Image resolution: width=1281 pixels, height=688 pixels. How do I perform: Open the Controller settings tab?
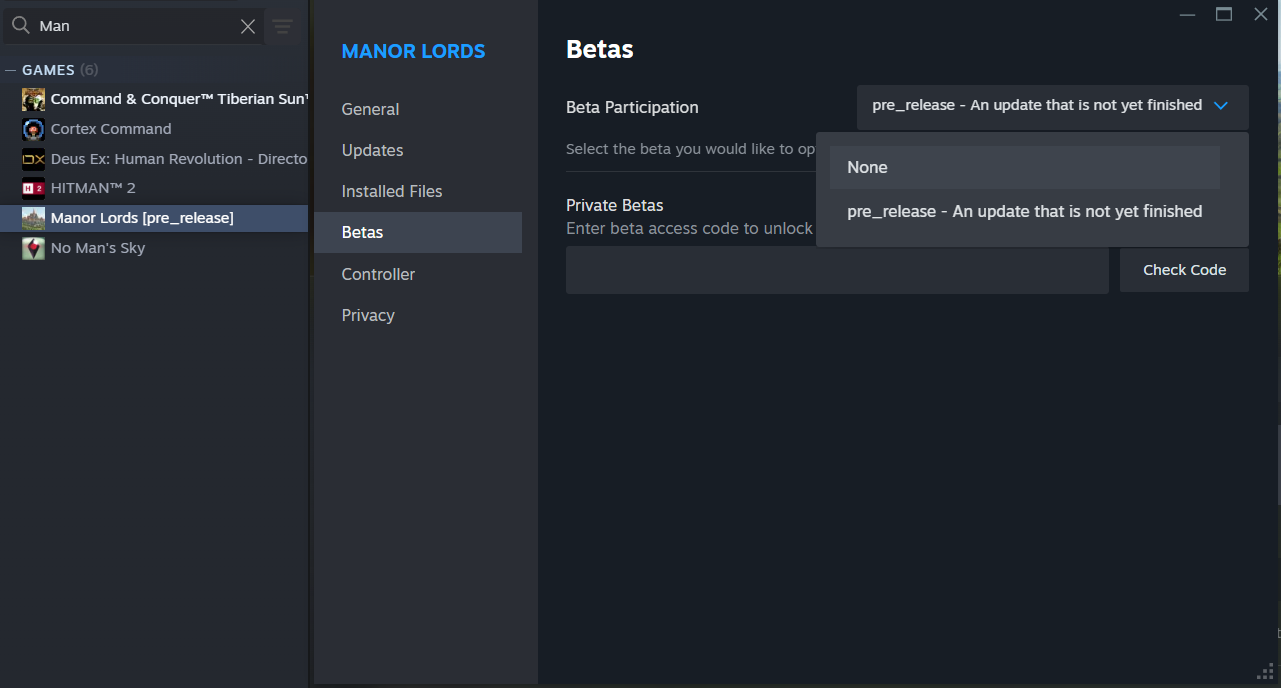click(378, 274)
